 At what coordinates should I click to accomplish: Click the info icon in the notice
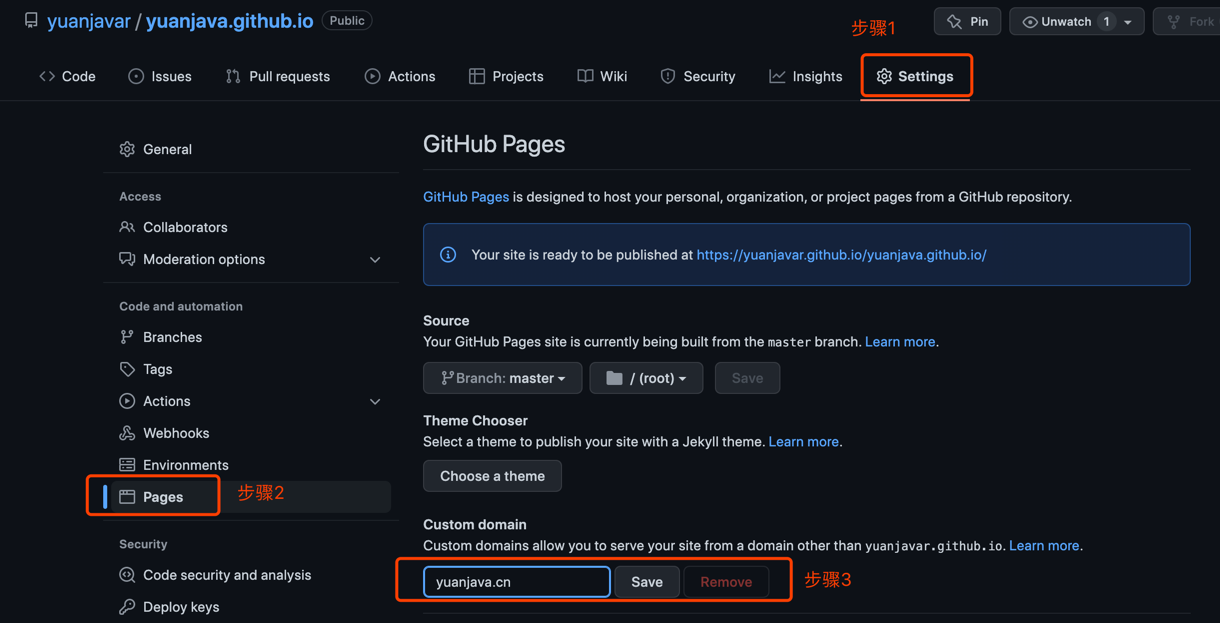tap(448, 255)
